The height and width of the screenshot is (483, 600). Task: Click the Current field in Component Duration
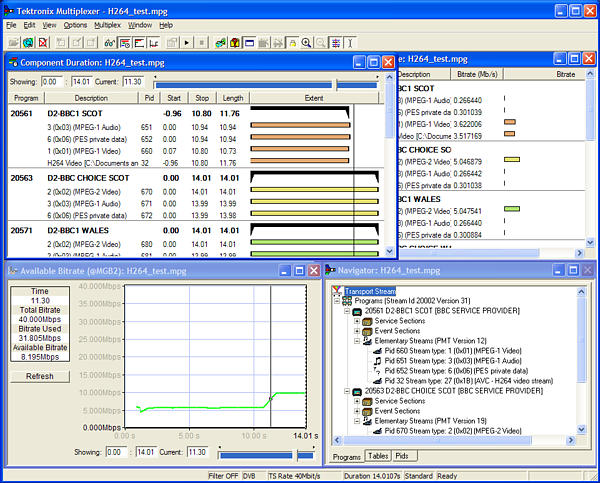point(133,82)
